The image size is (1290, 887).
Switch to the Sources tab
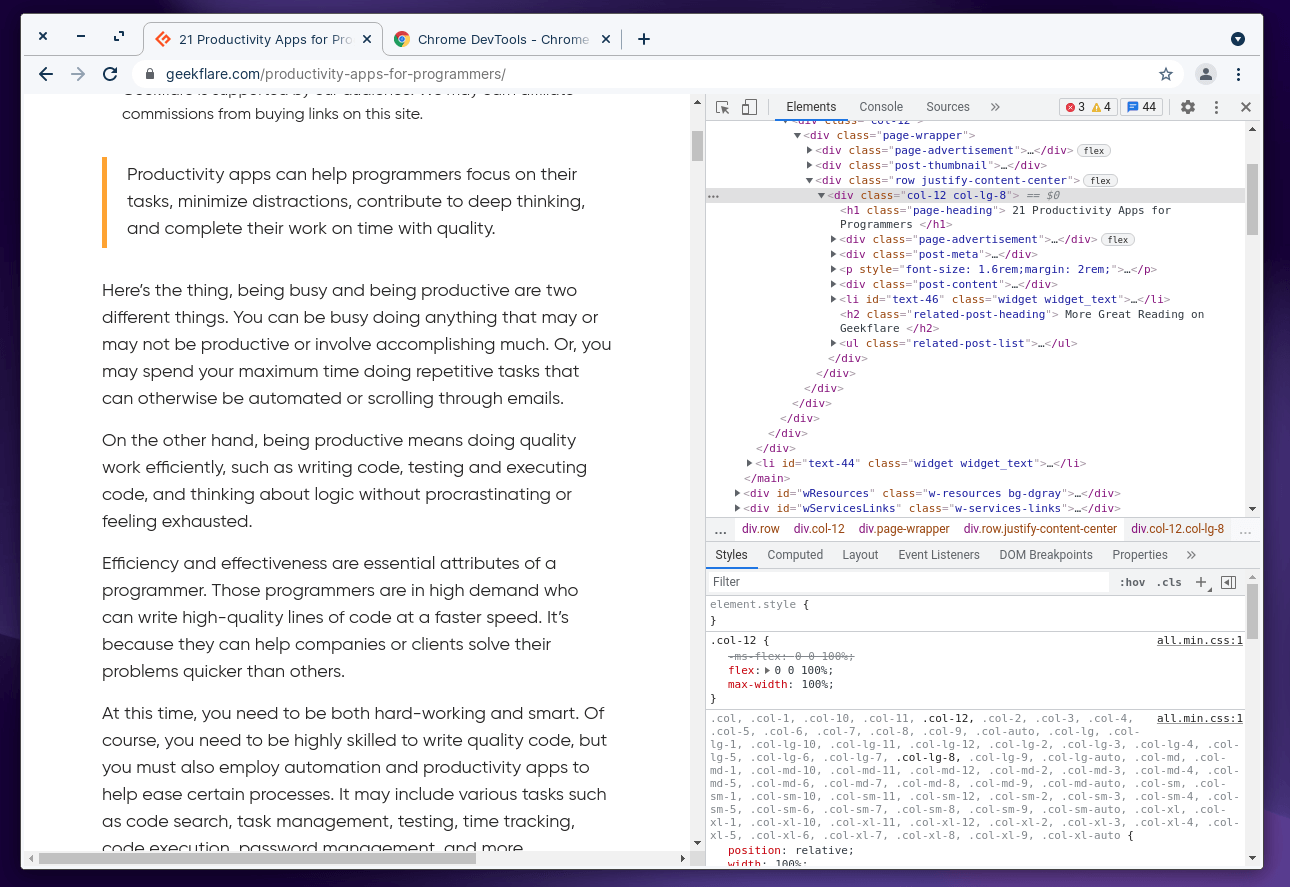pyautogui.click(x=948, y=107)
